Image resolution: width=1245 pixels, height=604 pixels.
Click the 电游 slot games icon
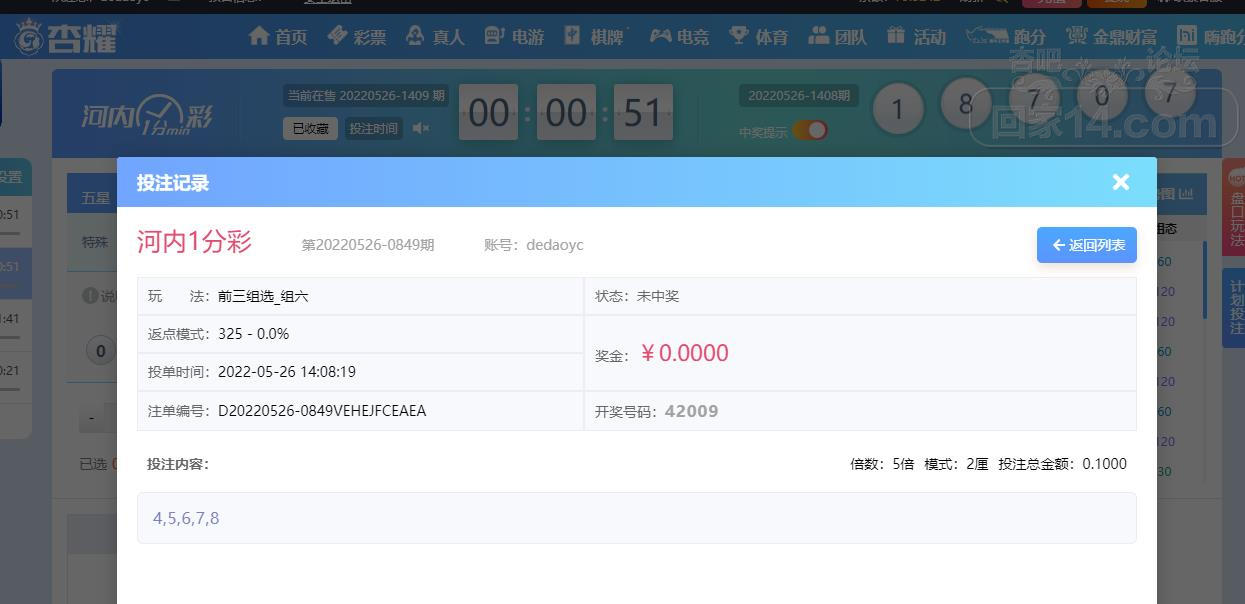click(x=494, y=36)
